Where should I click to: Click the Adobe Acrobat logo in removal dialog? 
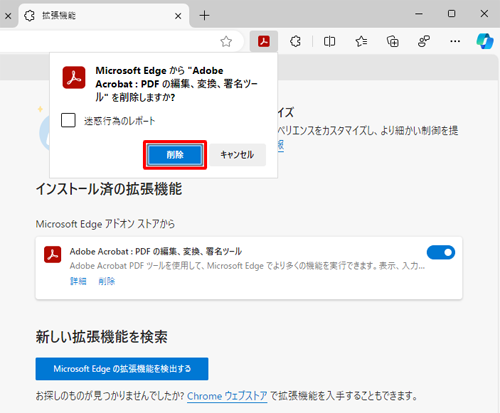coord(74,77)
